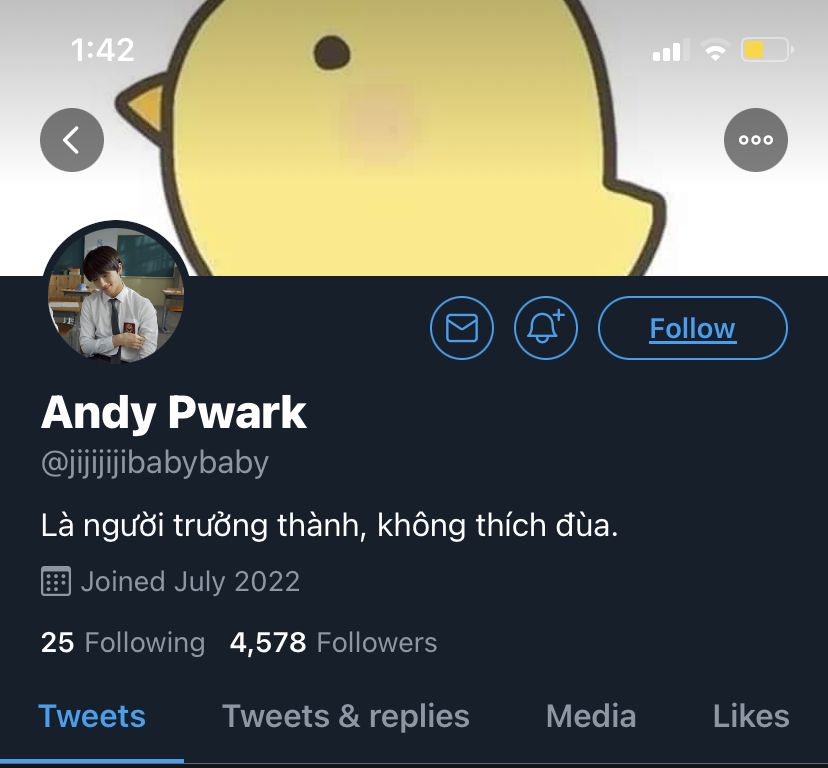
Task: Follow Andy Pwark's account
Action: click(693, 328)
